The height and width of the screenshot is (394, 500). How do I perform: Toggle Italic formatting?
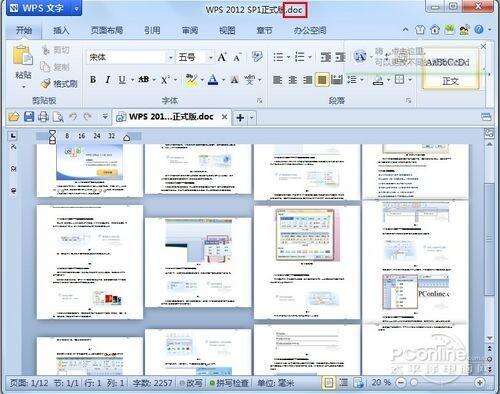click(x=107, y=80)
